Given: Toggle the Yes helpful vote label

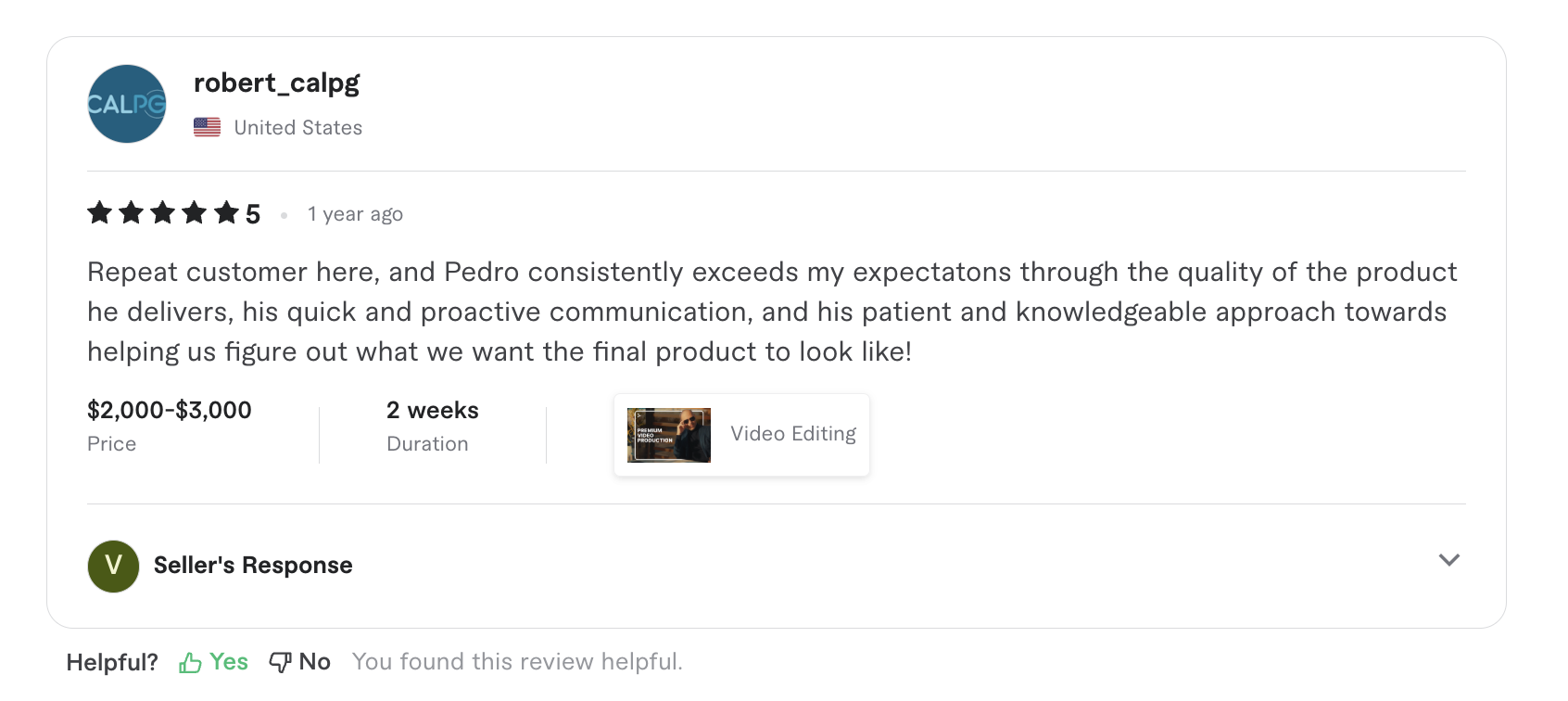Looking at the screenshot, I should point(229,661).
